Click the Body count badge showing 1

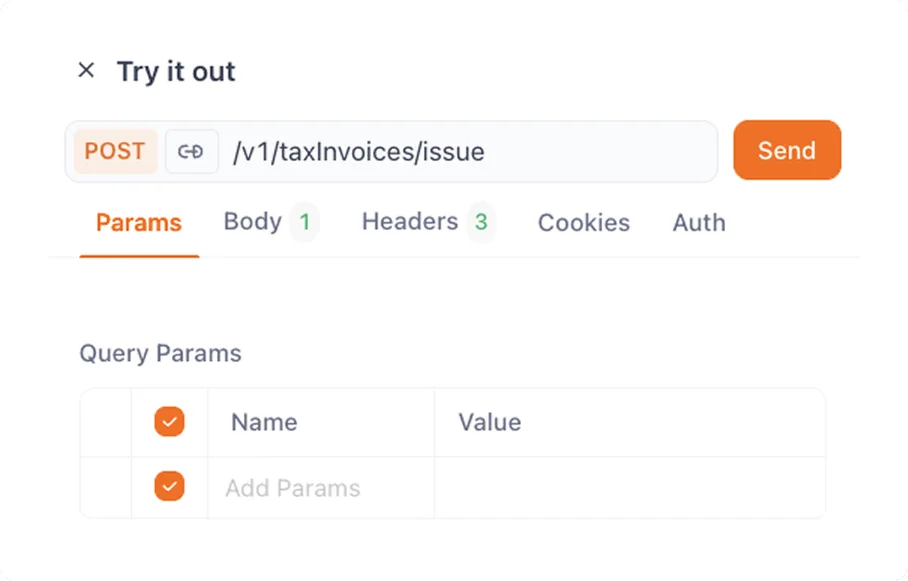coord(304,222)
